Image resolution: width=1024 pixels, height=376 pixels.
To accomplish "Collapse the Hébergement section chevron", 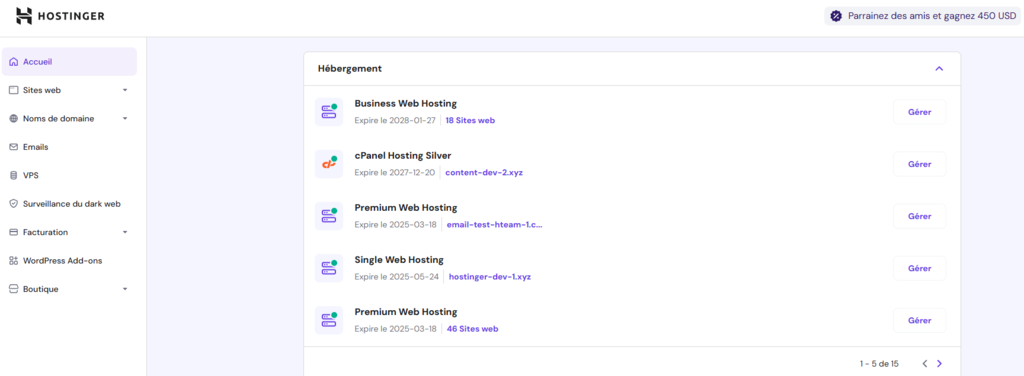I will pos(939,69).
